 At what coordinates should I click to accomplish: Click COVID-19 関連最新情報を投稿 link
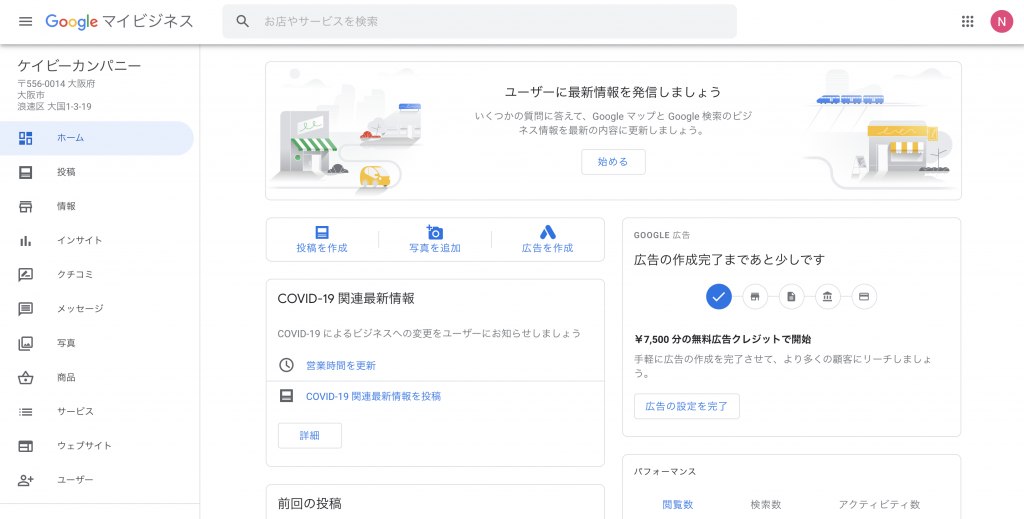pos(374,396)
